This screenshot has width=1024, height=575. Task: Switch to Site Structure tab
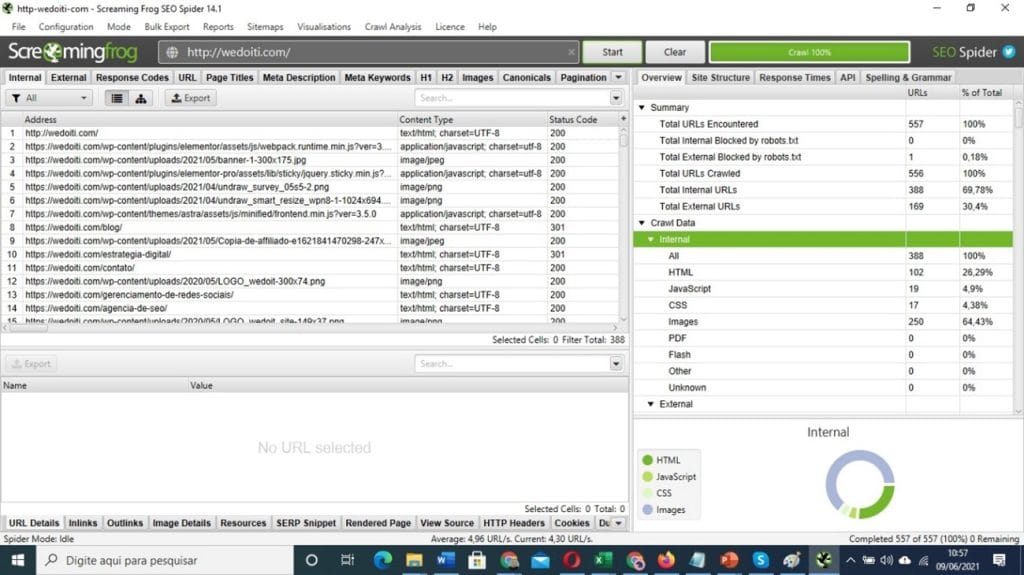pos(720,77)
